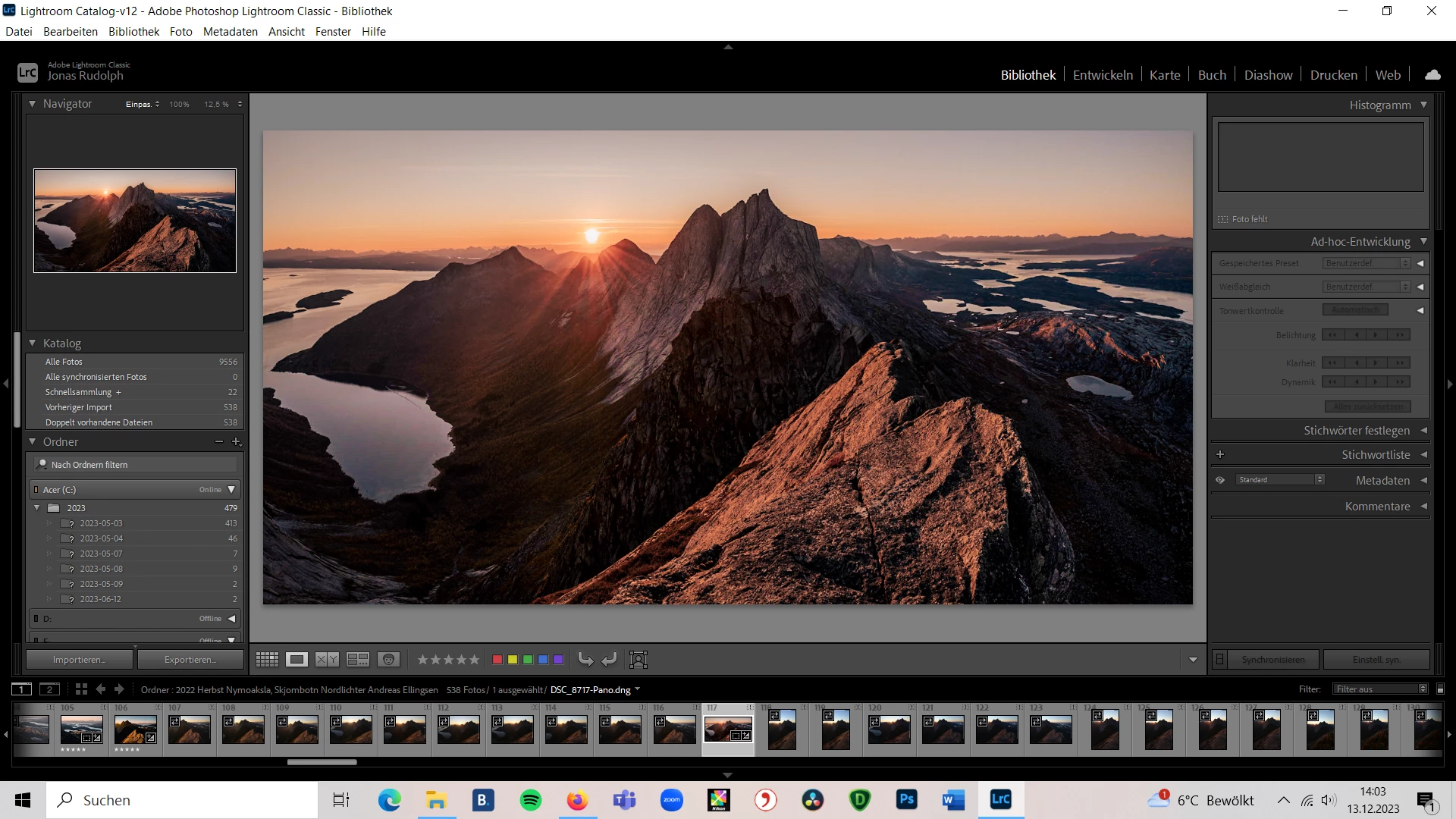Open XY compare view
The width and height of the screenshot is (1456, 819).
327,660
